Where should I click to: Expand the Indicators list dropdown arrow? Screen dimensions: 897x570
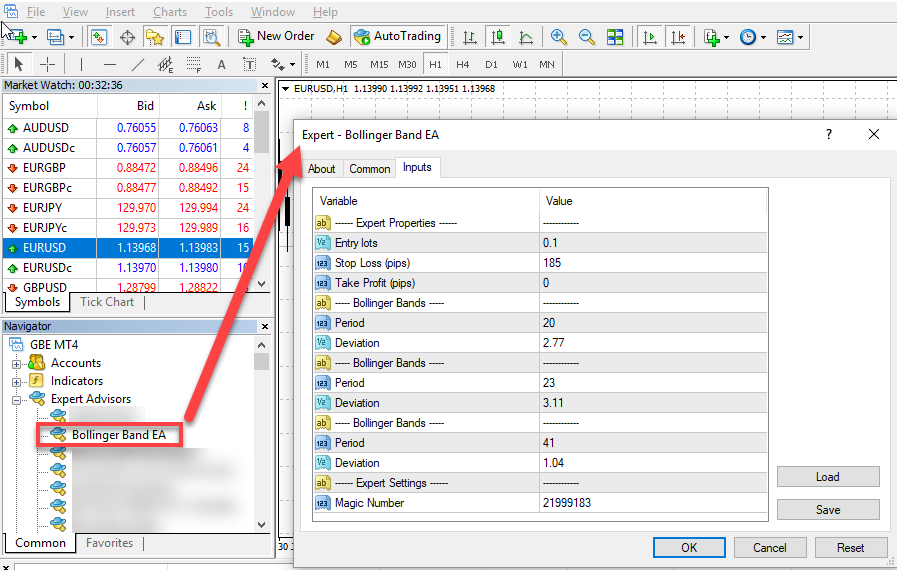click(x=727, y=38)
